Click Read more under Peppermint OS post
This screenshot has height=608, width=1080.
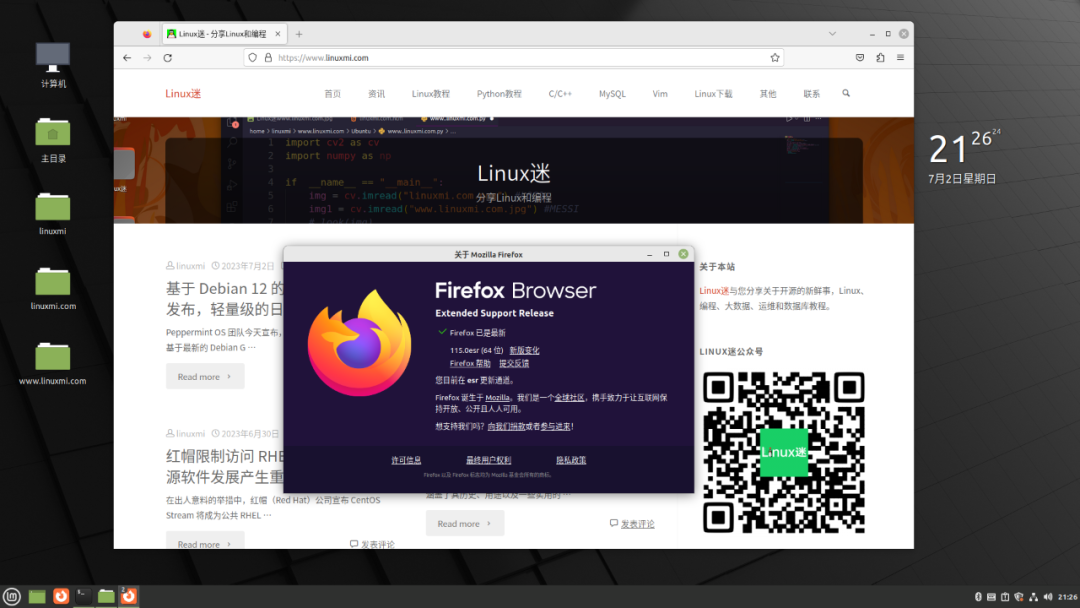point(205,377)
